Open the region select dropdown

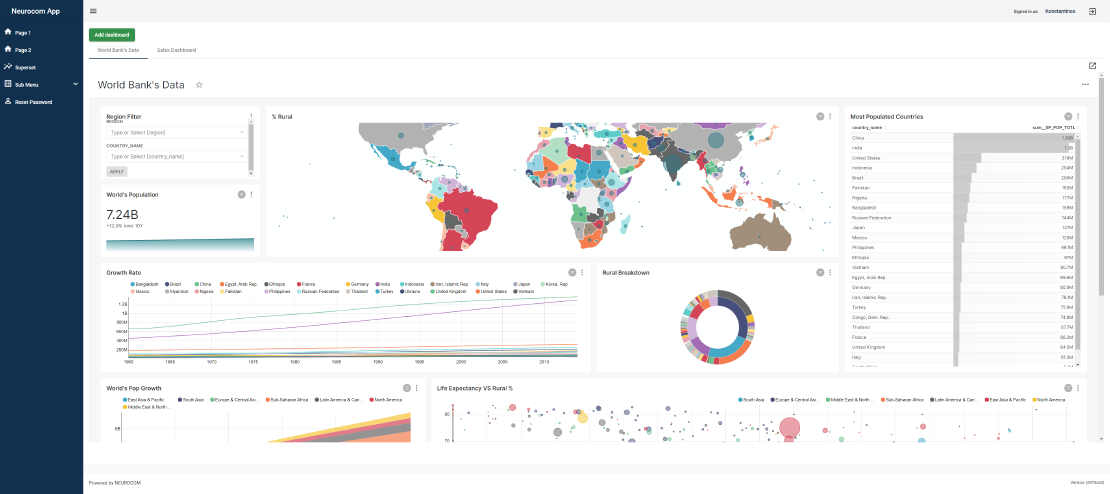click(x=176, y=132)
